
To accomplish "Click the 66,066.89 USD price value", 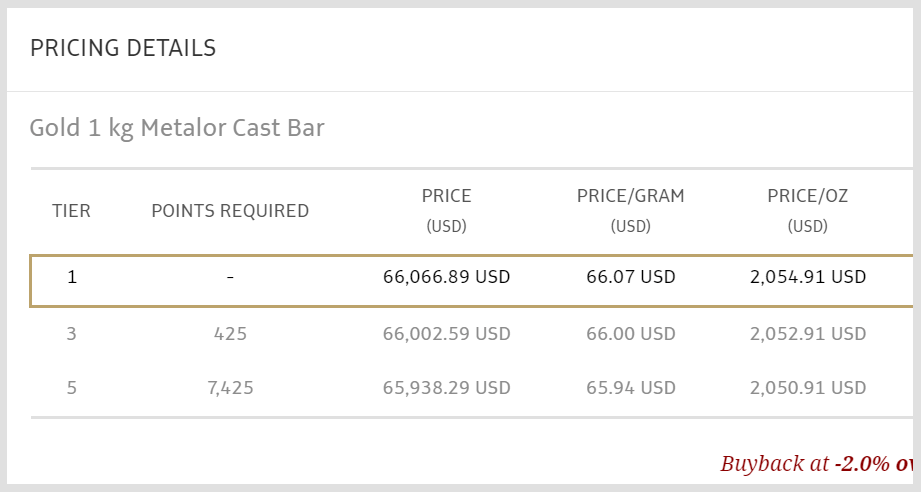I will [x=446, y=277].
